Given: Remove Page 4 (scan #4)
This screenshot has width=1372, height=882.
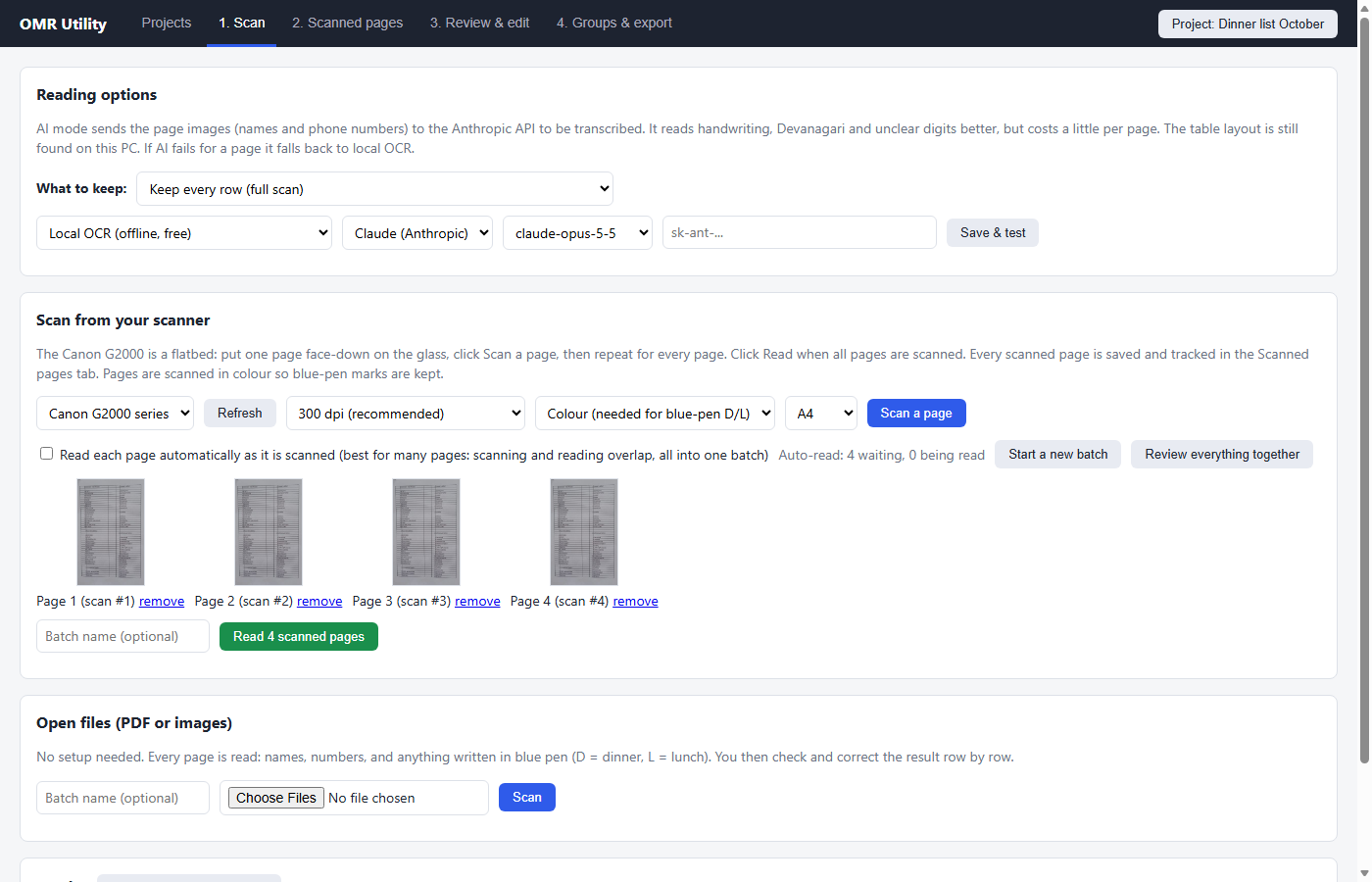Looking at the screenshot, I should pyautogui.click(x=635, y=601).
